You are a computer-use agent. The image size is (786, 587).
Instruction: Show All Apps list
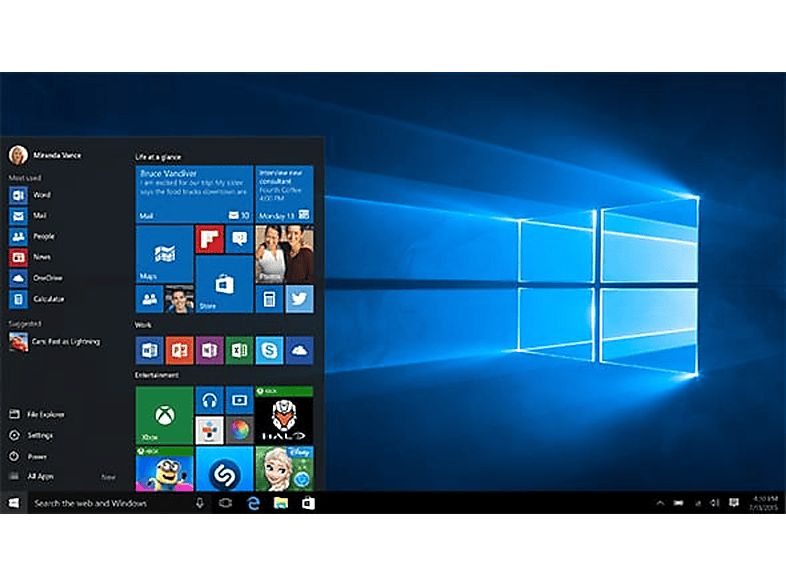(32, 476)
